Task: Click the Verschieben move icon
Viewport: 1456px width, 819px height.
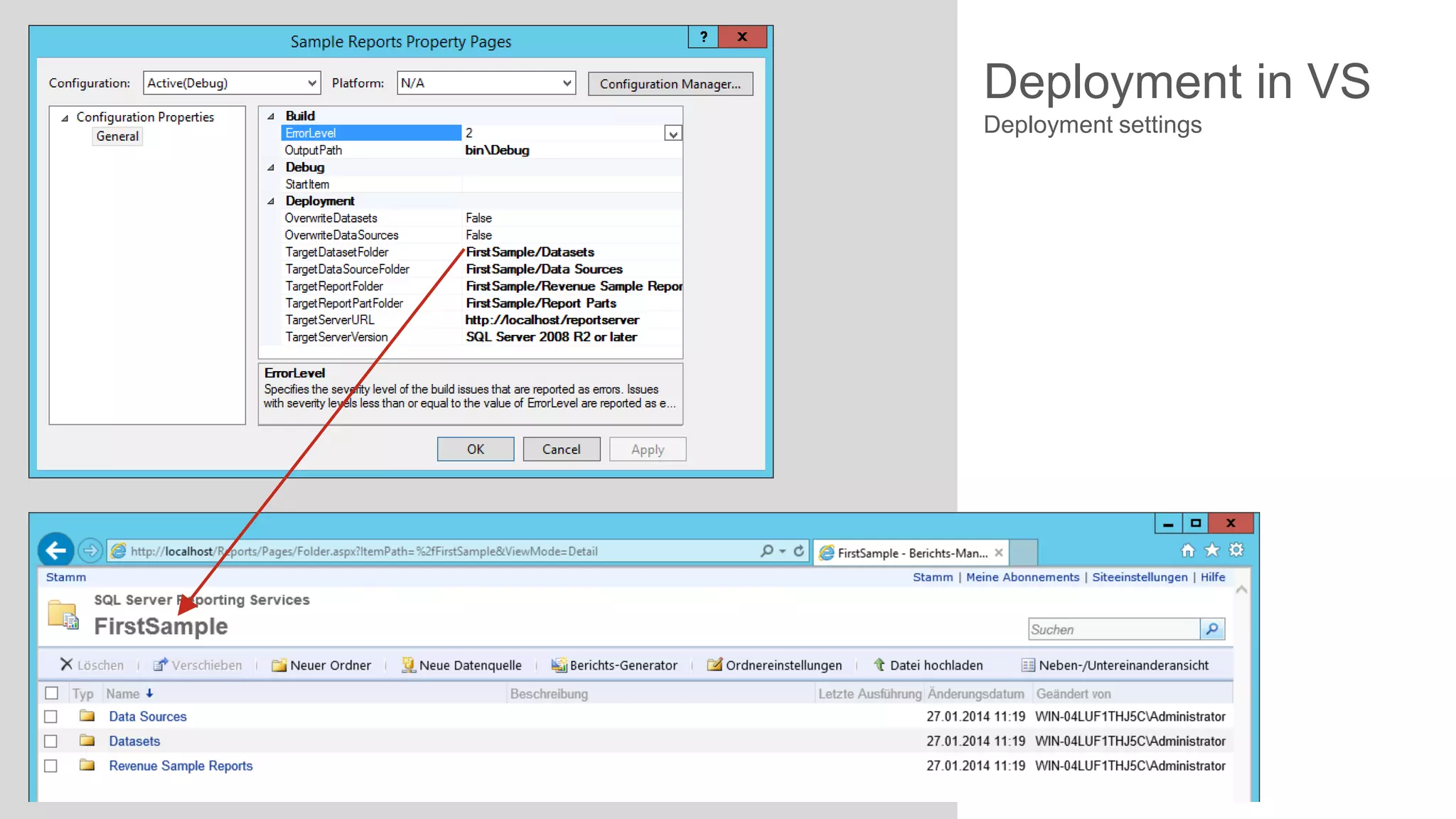Action: pos(161,664)
